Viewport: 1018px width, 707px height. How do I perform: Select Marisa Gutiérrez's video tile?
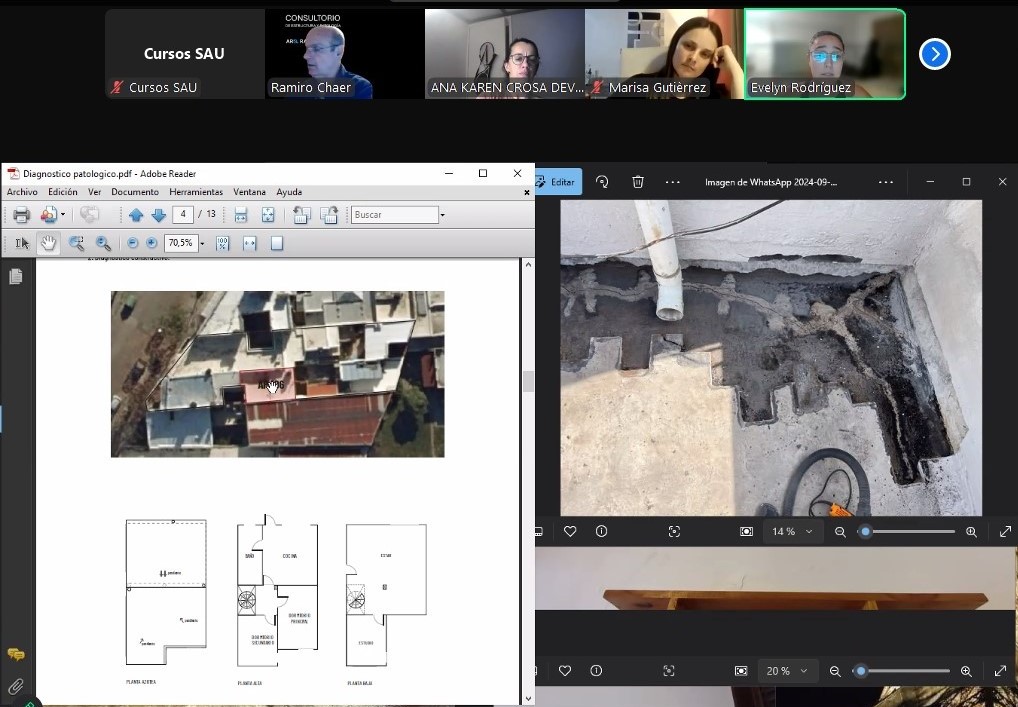(x=664, y=54)
